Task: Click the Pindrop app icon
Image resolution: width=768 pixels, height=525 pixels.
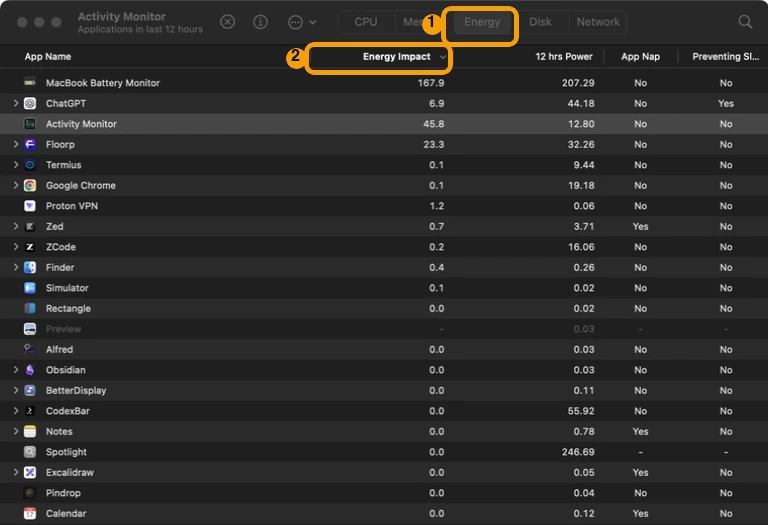Action: tap(30, 493)
